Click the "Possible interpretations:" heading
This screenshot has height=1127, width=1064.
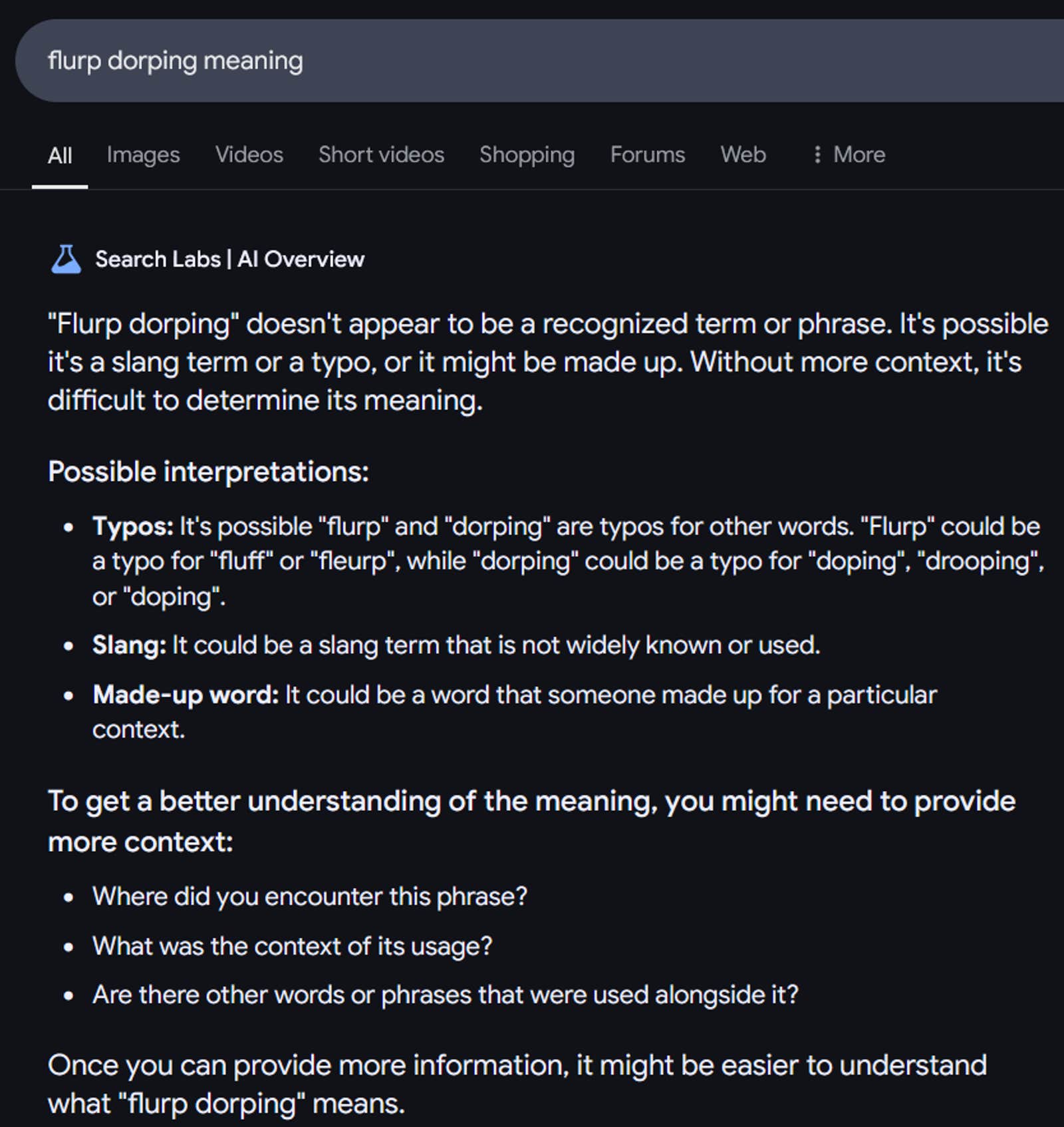[208, 472]
